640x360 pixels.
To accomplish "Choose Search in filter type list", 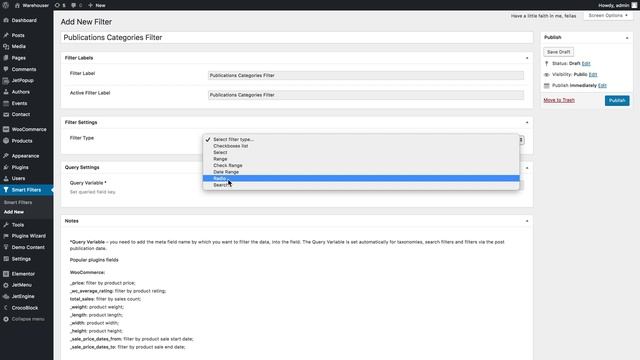I will click(x=361, y=185).
